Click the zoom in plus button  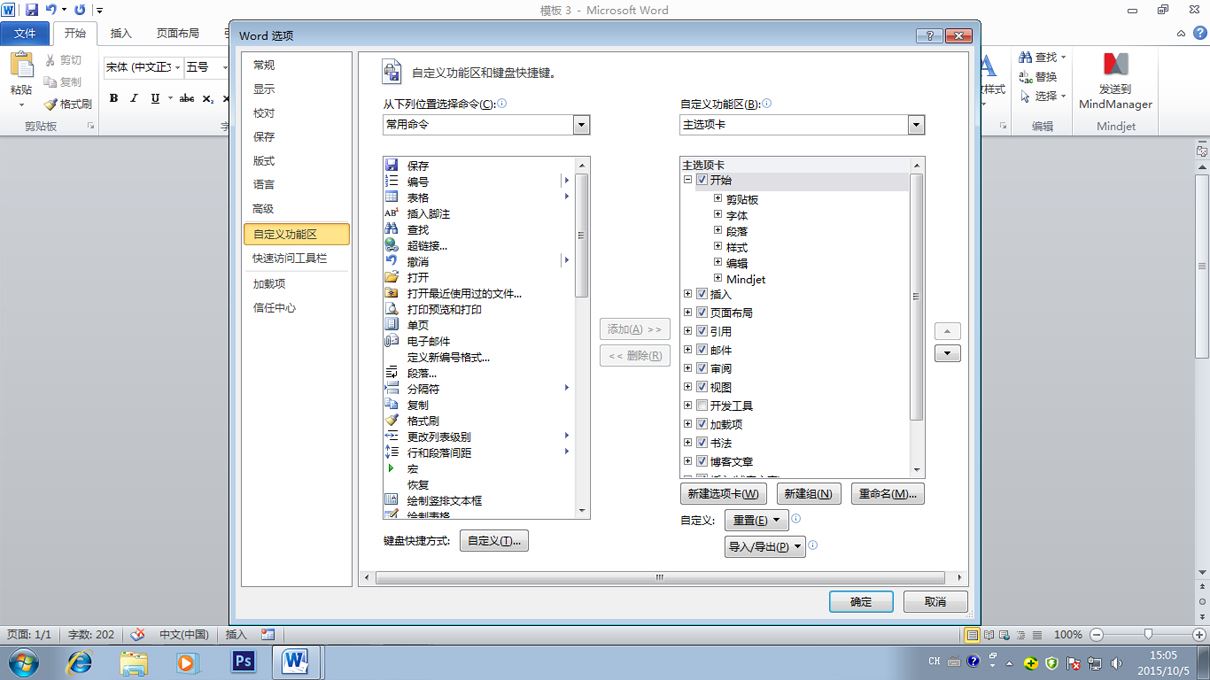click(1199, 634)
